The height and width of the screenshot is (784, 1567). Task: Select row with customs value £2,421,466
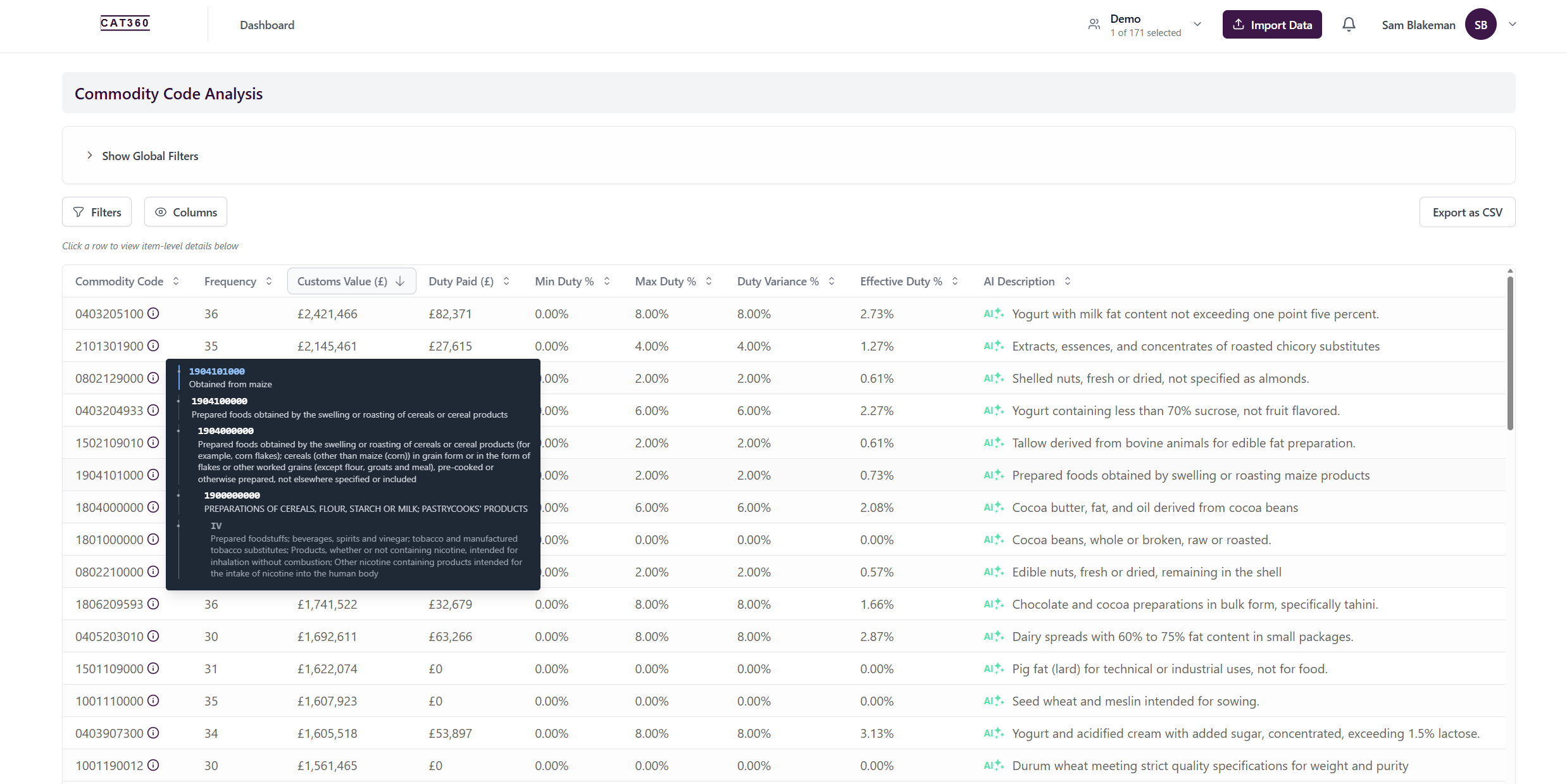point(783,313)
